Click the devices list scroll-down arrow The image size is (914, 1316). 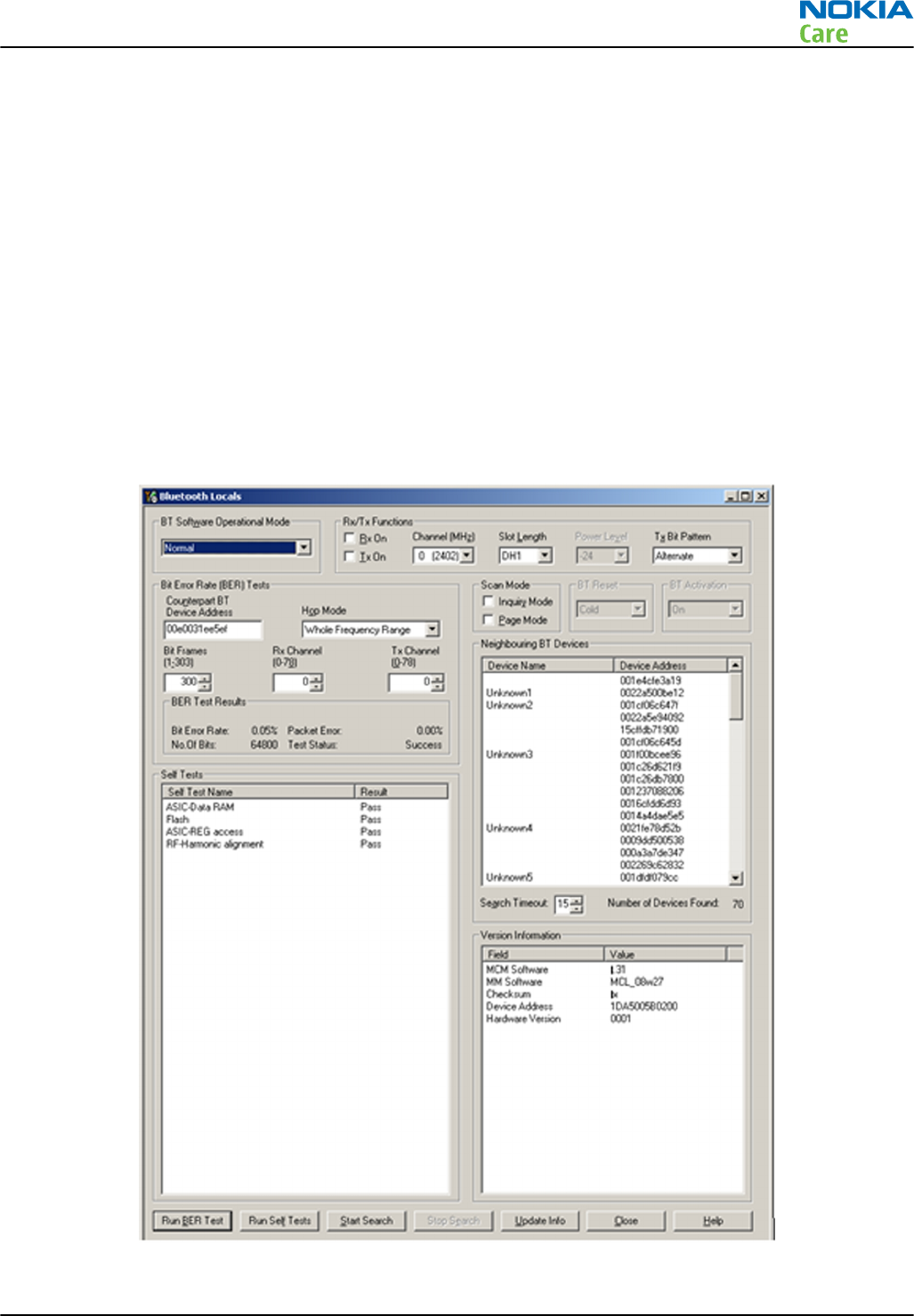(x=735, y=878)
